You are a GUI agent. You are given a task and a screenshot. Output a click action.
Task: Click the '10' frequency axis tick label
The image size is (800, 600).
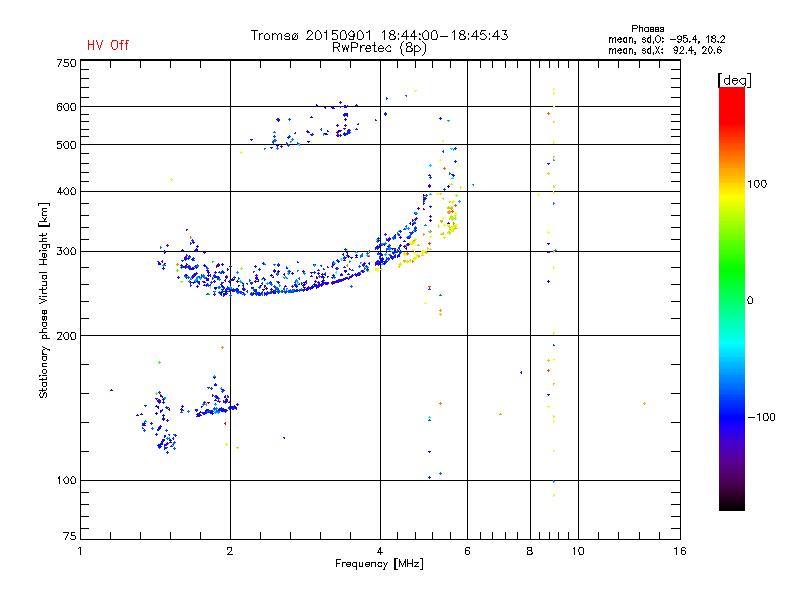[x=578, y=551]
